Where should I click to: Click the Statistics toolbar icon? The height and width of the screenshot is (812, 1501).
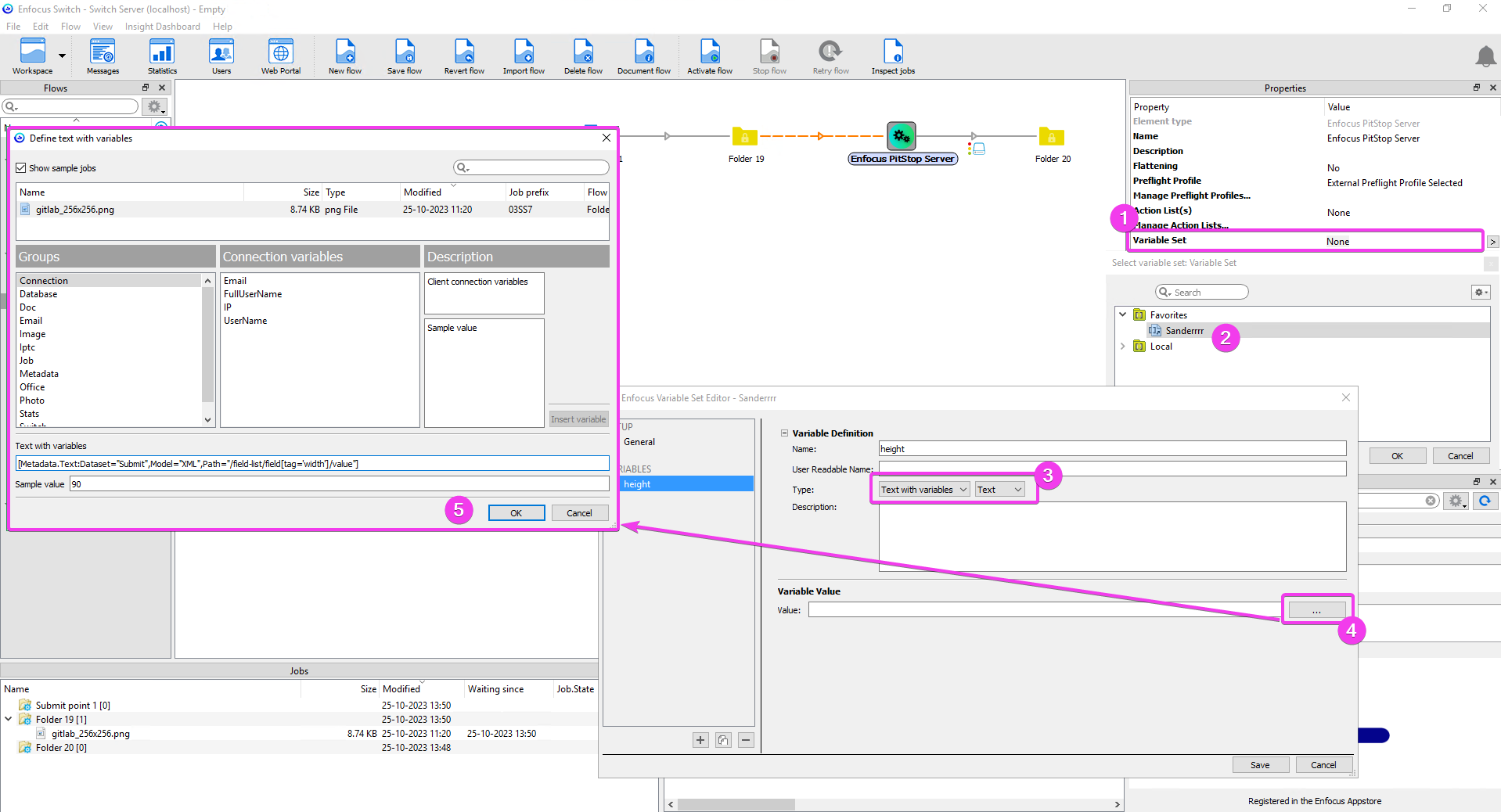(x=162, y=56)
